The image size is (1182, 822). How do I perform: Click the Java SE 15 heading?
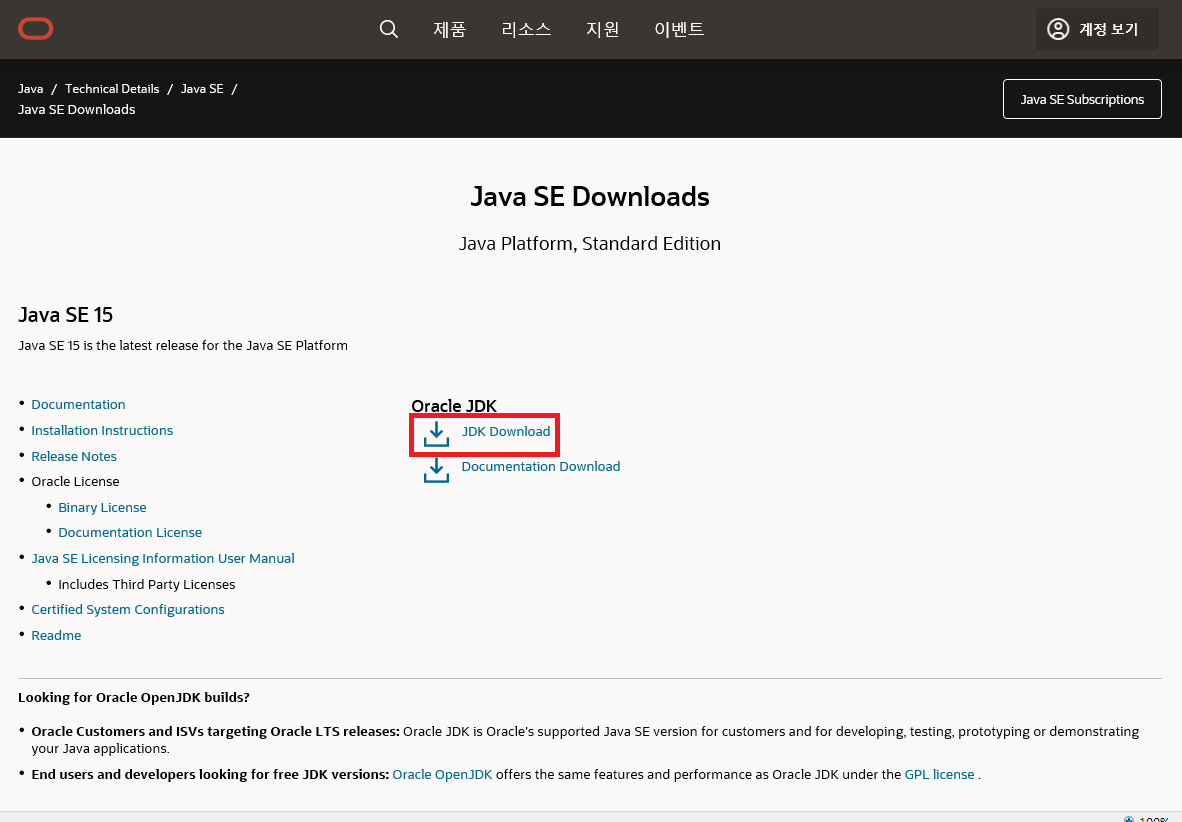(66, 314)
